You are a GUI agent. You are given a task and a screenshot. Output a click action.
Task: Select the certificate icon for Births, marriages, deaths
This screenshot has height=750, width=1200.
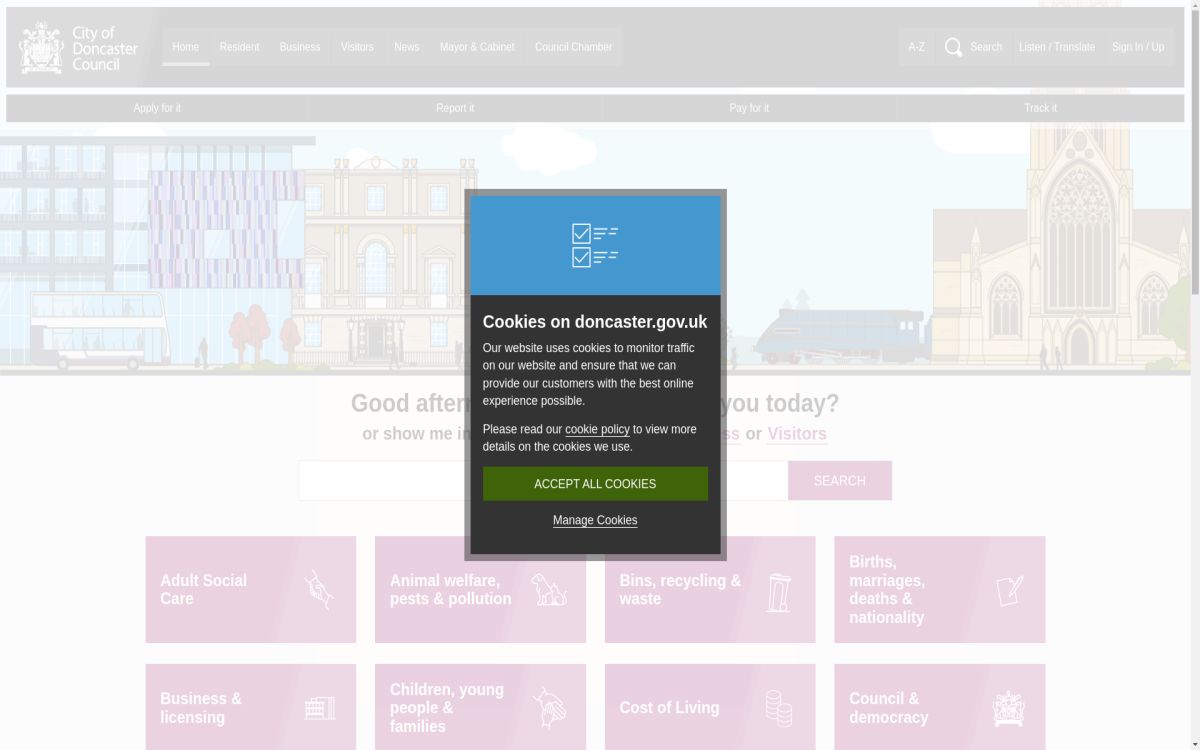[1009, 589]
